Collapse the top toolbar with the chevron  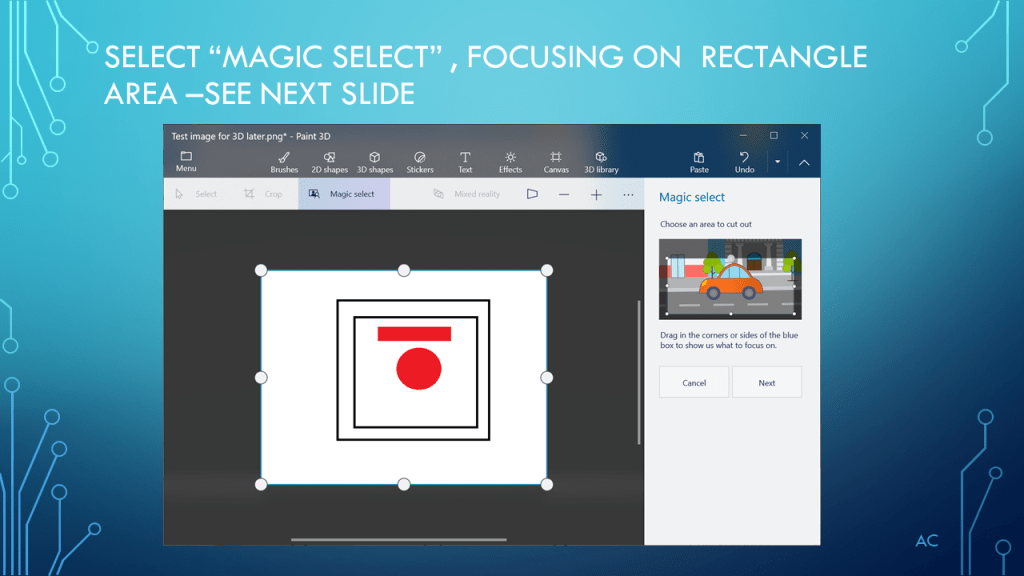tap(804, 162)
